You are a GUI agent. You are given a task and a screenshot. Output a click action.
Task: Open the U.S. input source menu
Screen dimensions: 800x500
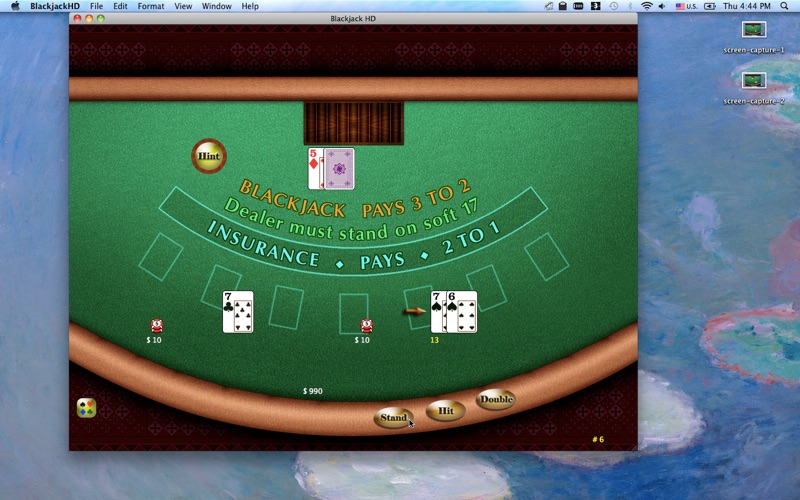coord(689,6)
